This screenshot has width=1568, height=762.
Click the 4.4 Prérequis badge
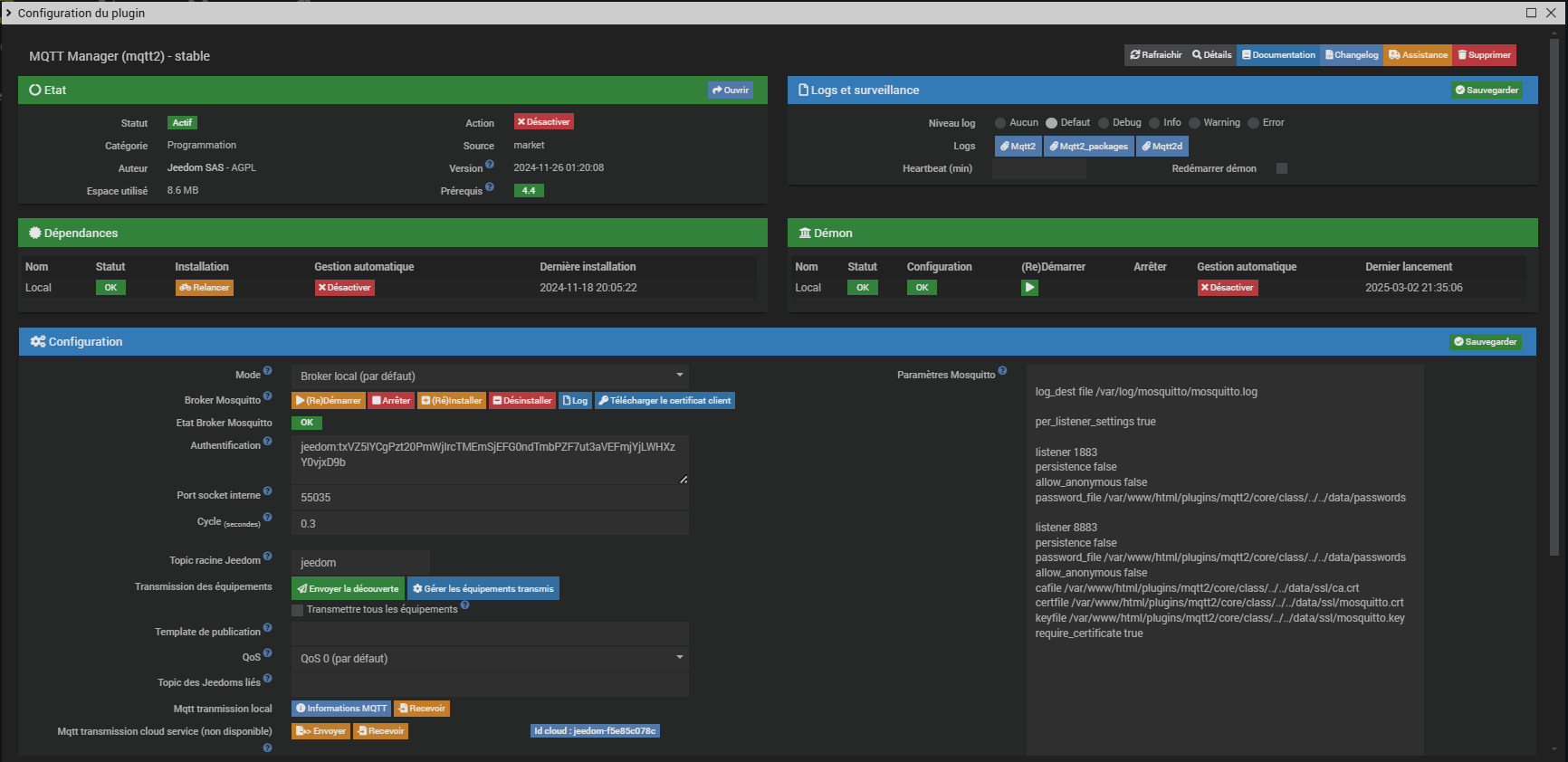(x=529, y=191)
